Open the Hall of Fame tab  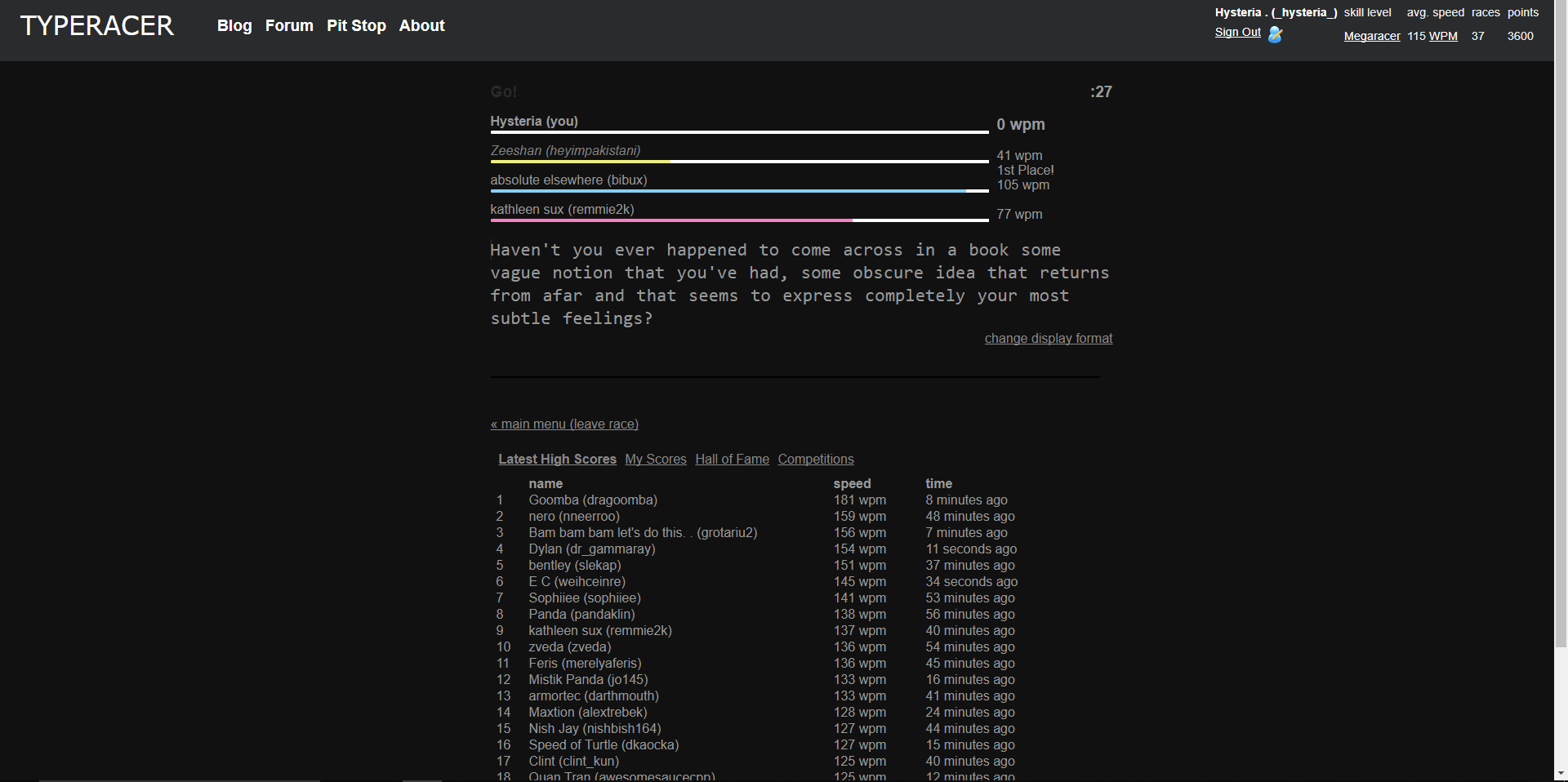click(x=732, y=459)
